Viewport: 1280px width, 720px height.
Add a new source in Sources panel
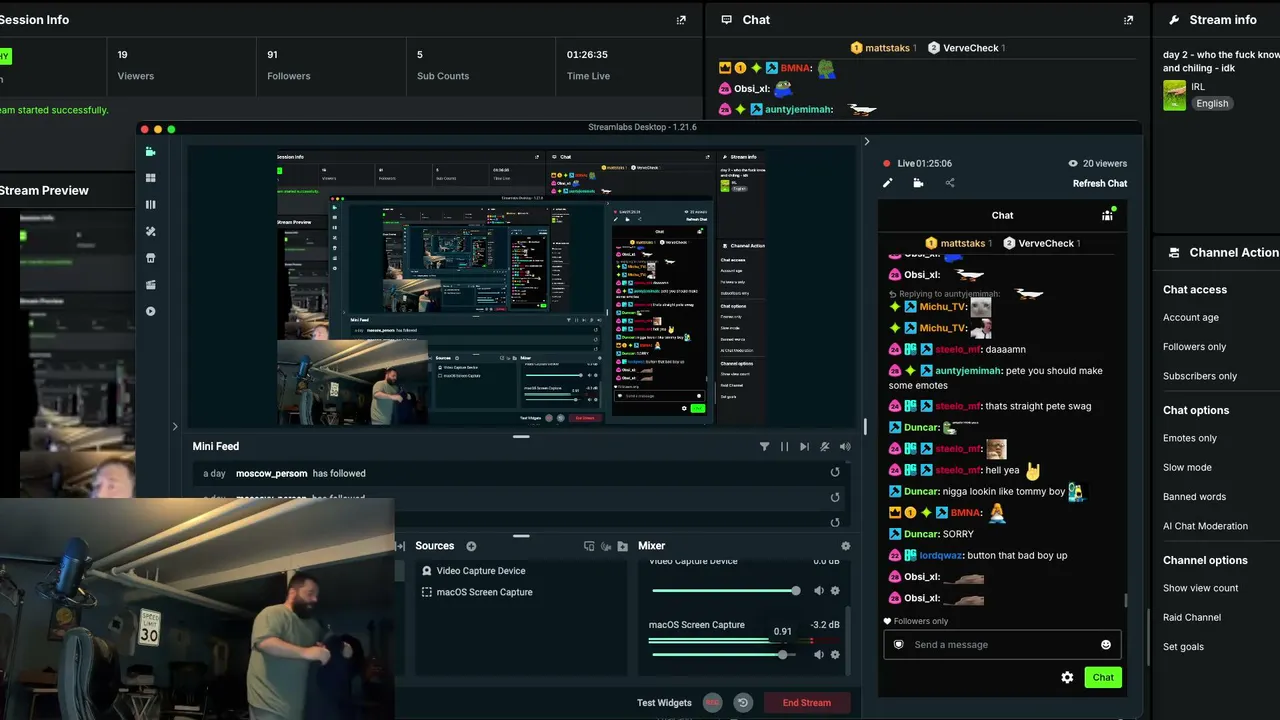[x=471, y=546]
